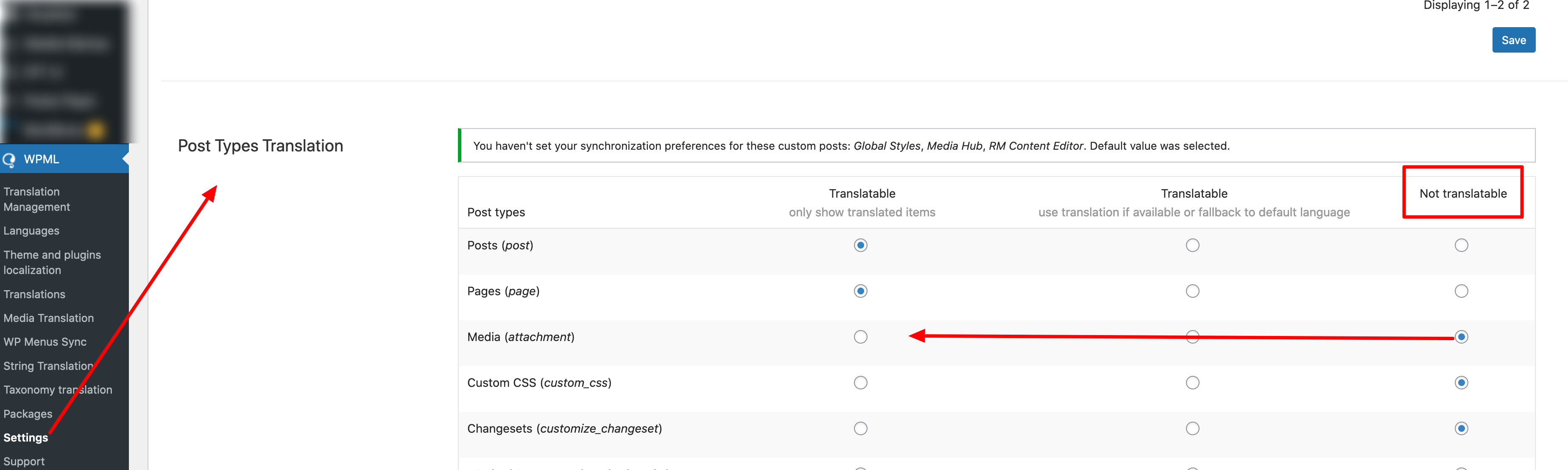Click the Displaying 1–2 of 2 text
1568x470 pixels.
[x=1476, y=6]
